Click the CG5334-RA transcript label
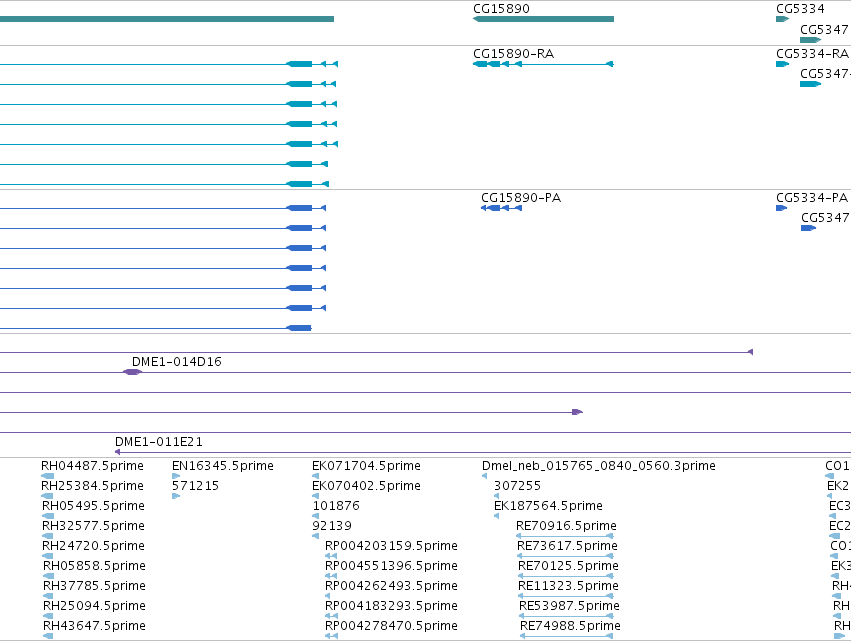Screen dimensions: 851x641 coord(812,54)
